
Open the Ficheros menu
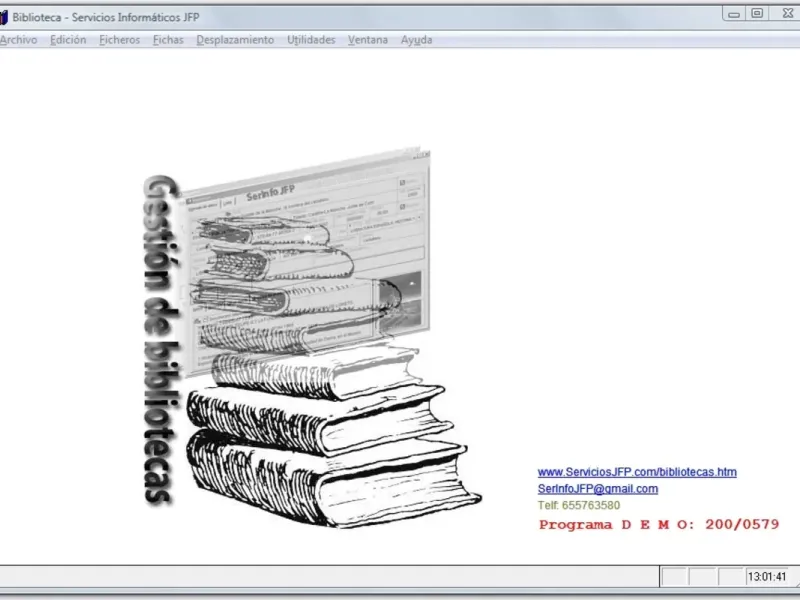(x=119, y=40)
